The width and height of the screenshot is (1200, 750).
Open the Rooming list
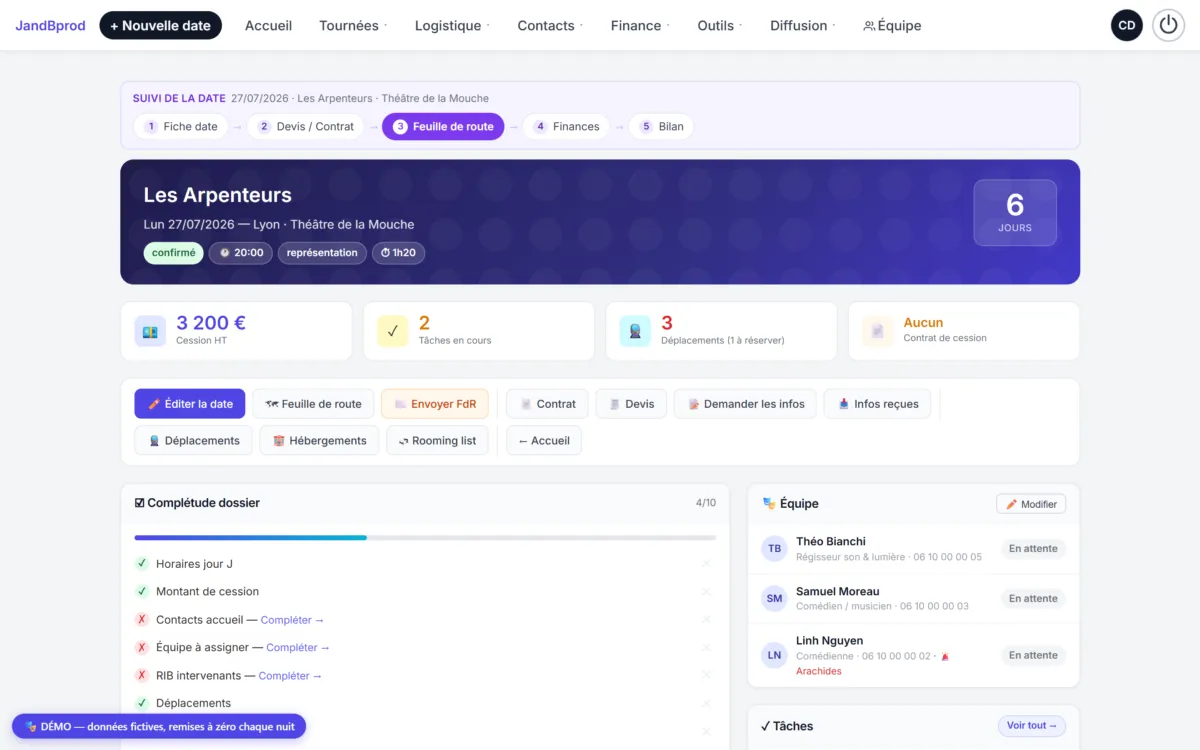pos(437,441)
